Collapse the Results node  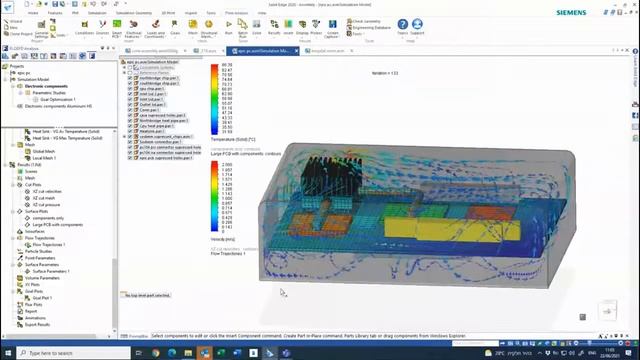(5, 165)
